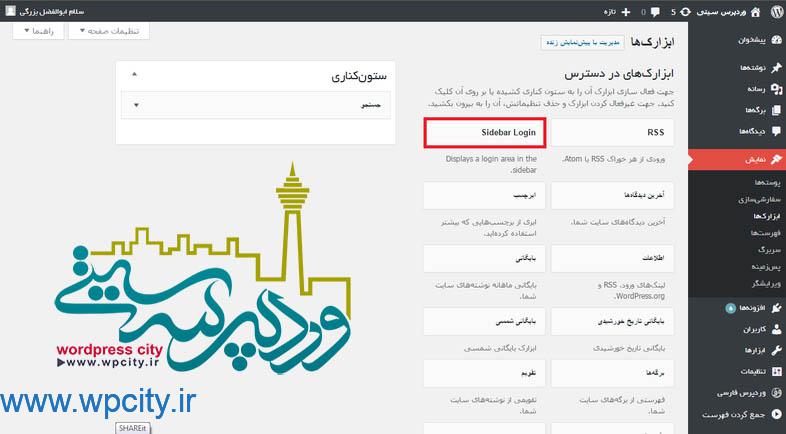Open the تنظیمات صفحه screen options dropdown

109,31
